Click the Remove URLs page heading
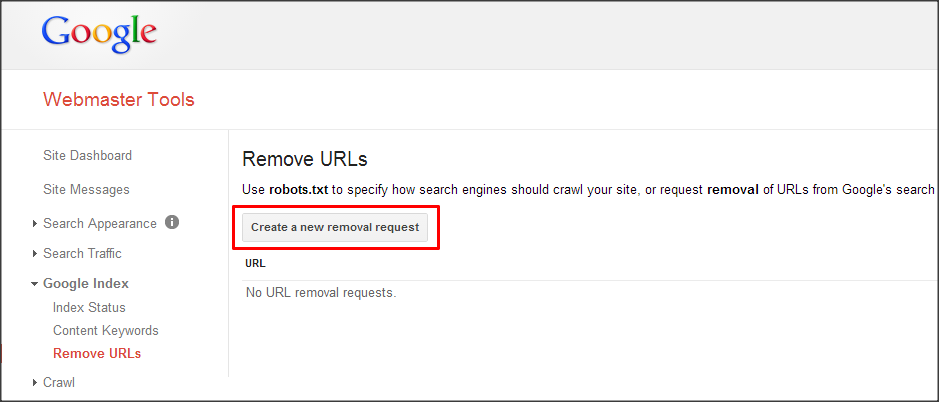Screen dimensions: 939x402 pyautogui.click(x=305, y=159)
